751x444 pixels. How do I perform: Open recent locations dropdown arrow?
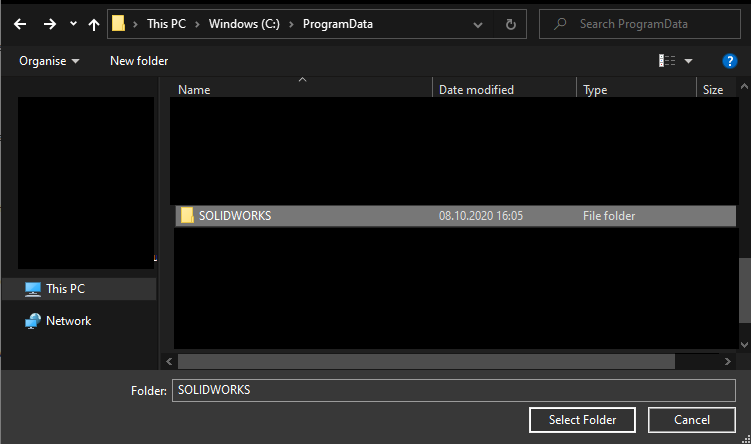[x=73, y=24]
